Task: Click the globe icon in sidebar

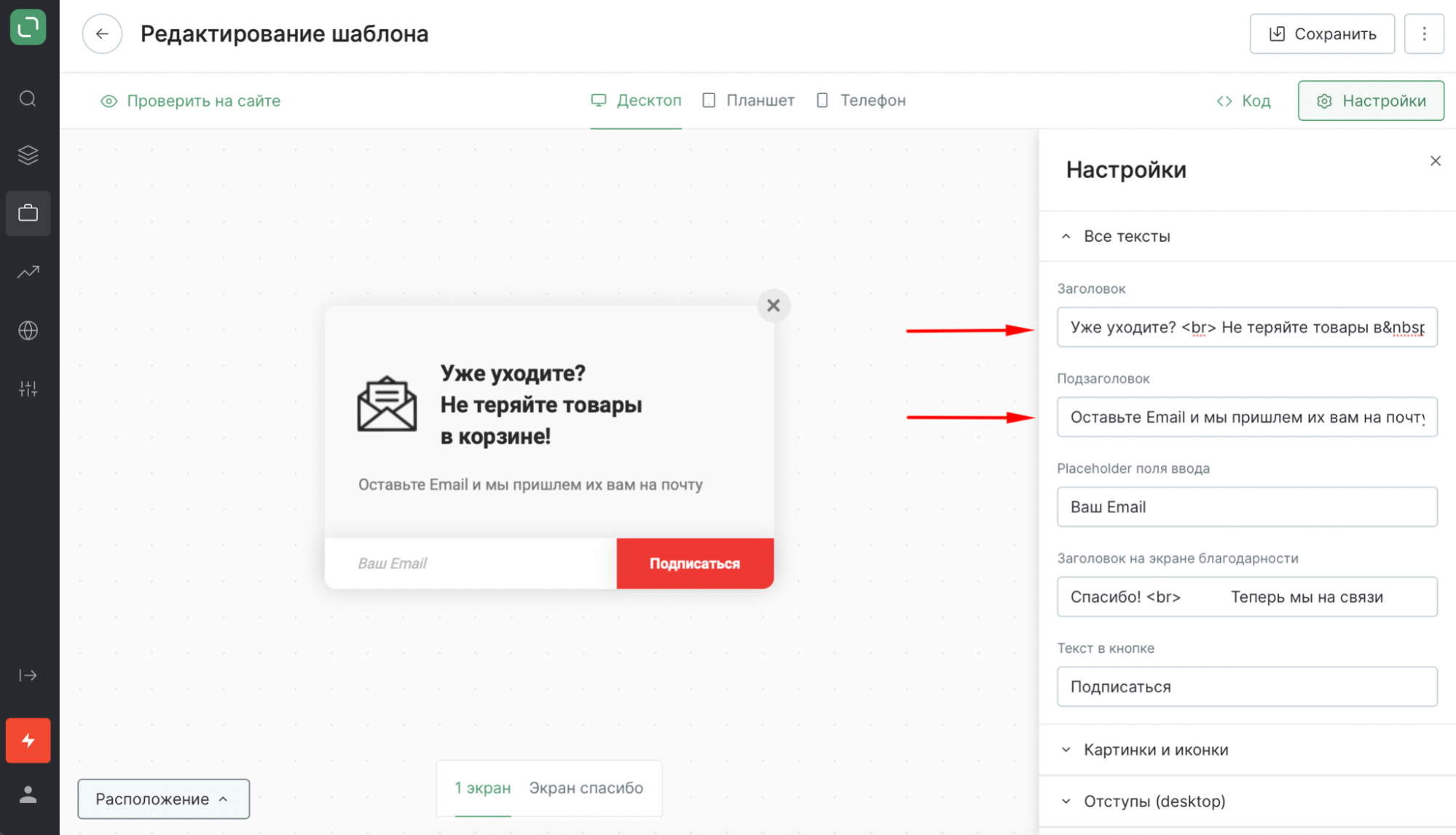Action: pos(28,330)
